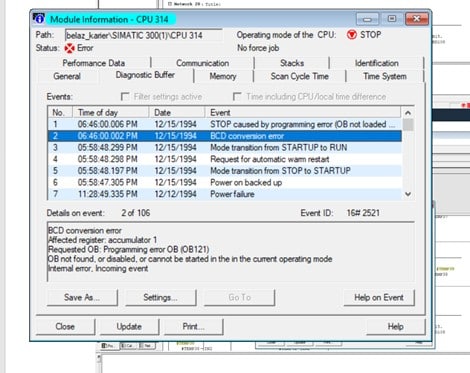
Task: Select event 7 Power failure
Action: (x=225, y=194)
